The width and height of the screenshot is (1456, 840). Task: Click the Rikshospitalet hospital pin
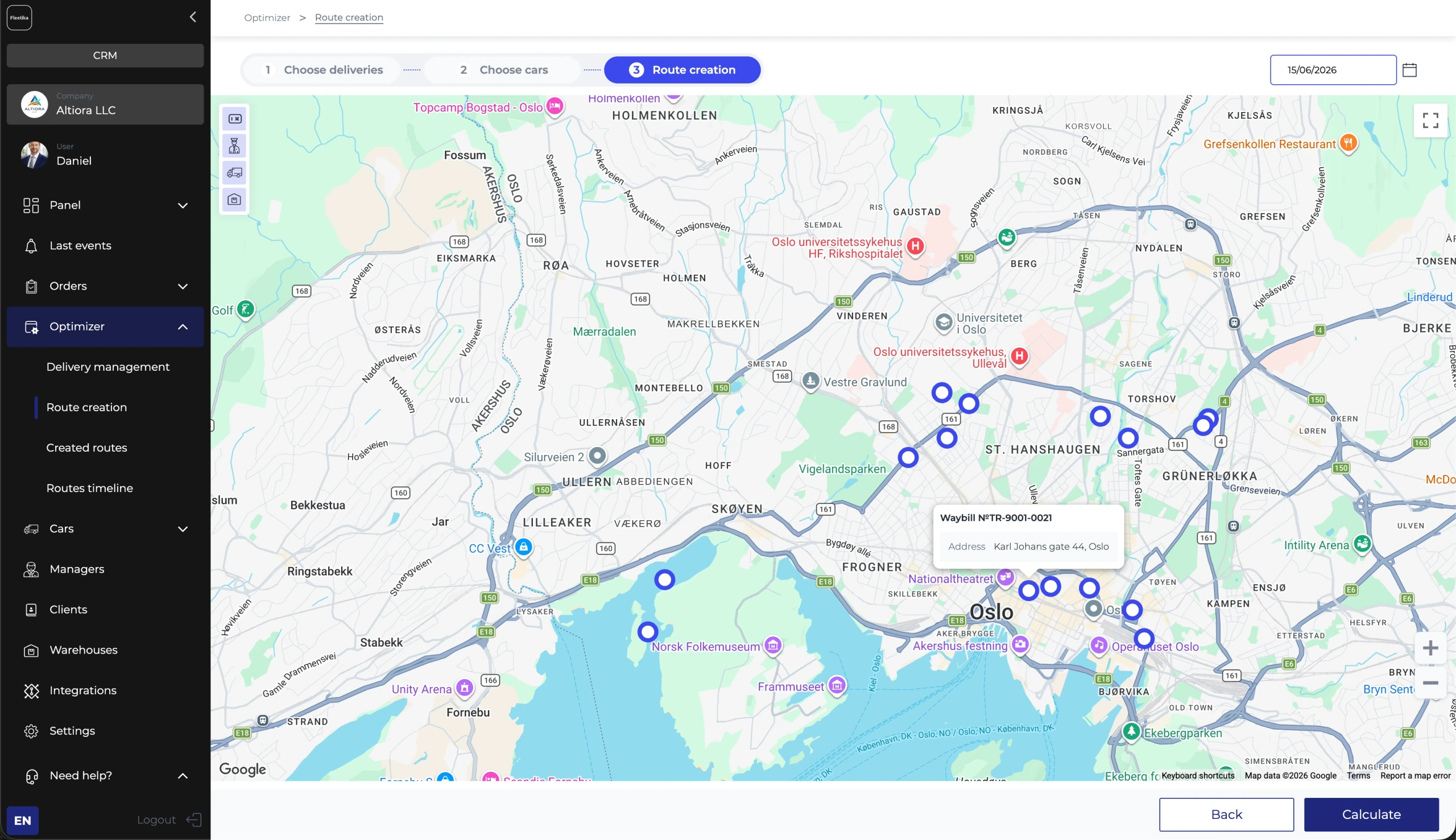tap(916, 246)
